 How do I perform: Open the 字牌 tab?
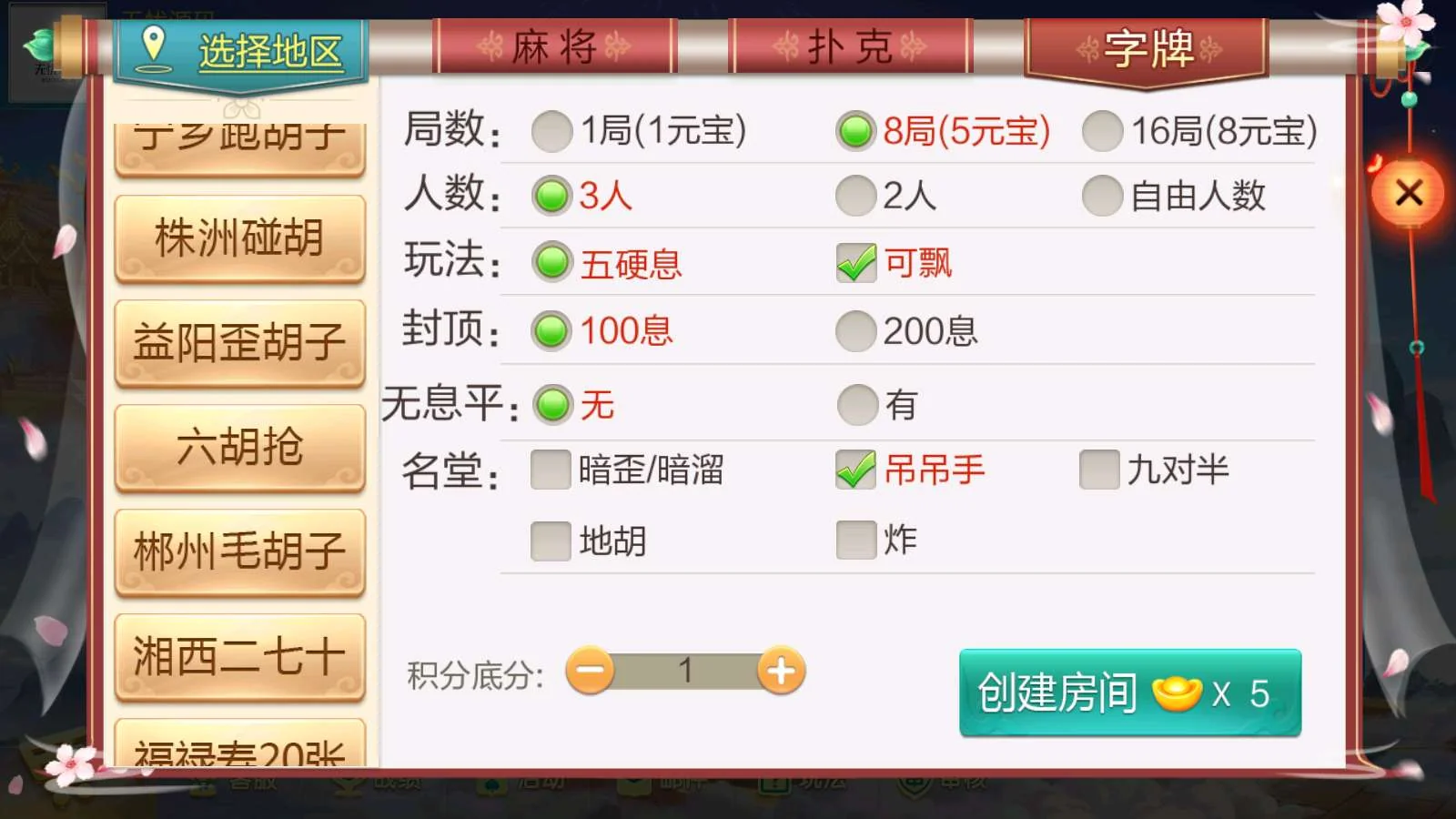click(x=1148, y=49)
